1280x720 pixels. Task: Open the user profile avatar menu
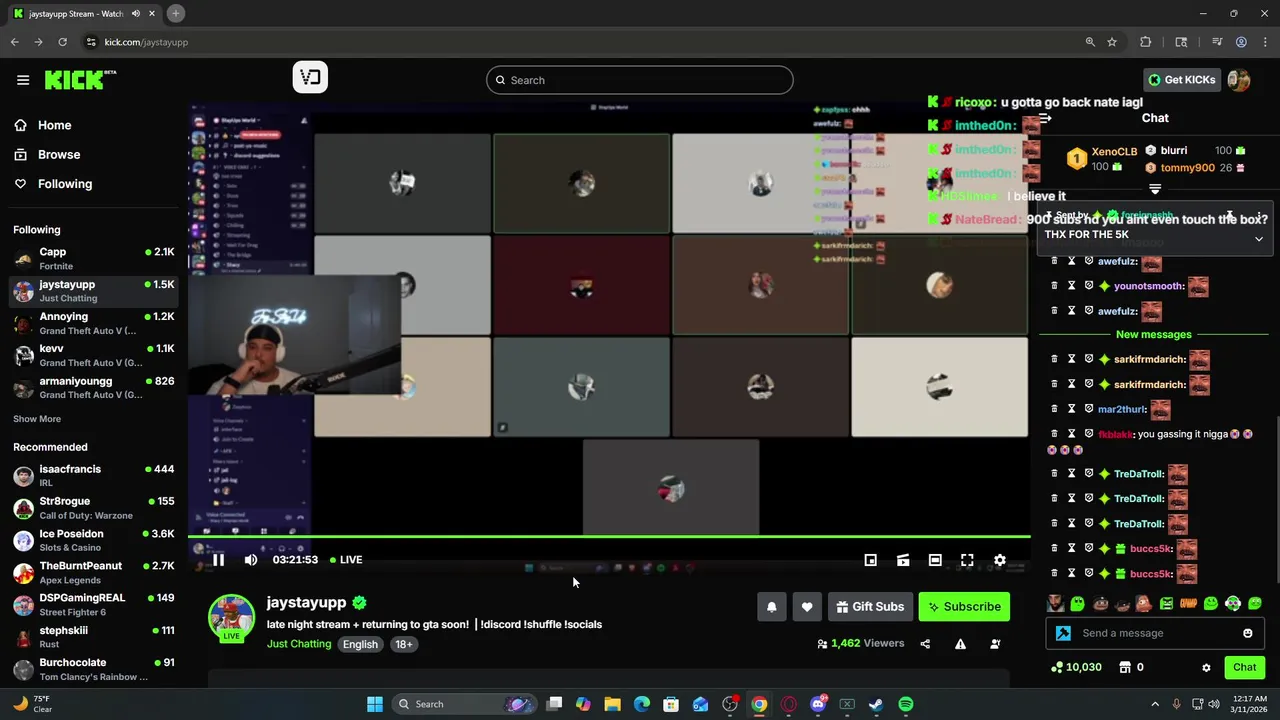tap(1238, 80)
